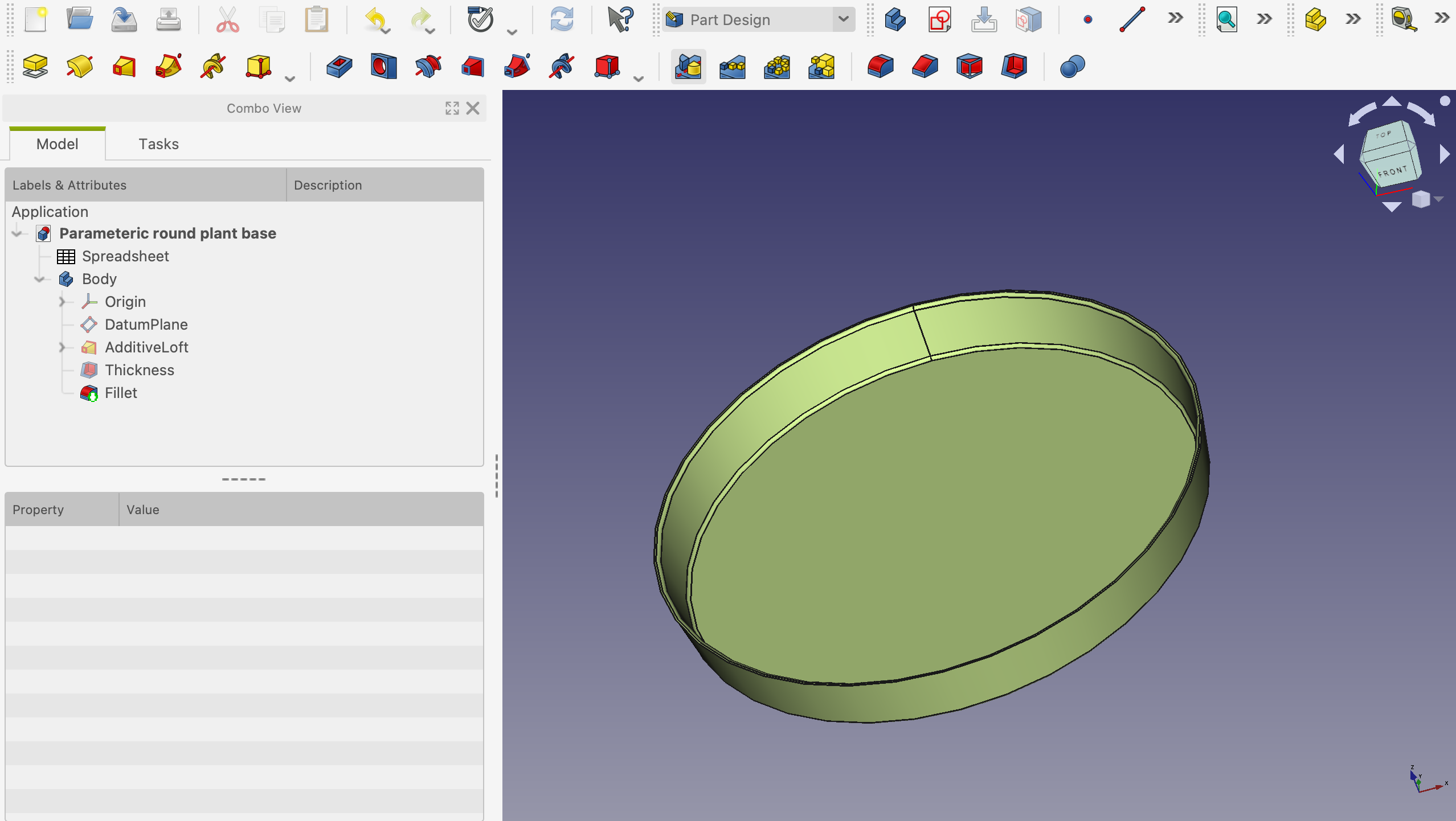
Task: Open the macro recording dropdown arrow
Action: coord(512,32)
